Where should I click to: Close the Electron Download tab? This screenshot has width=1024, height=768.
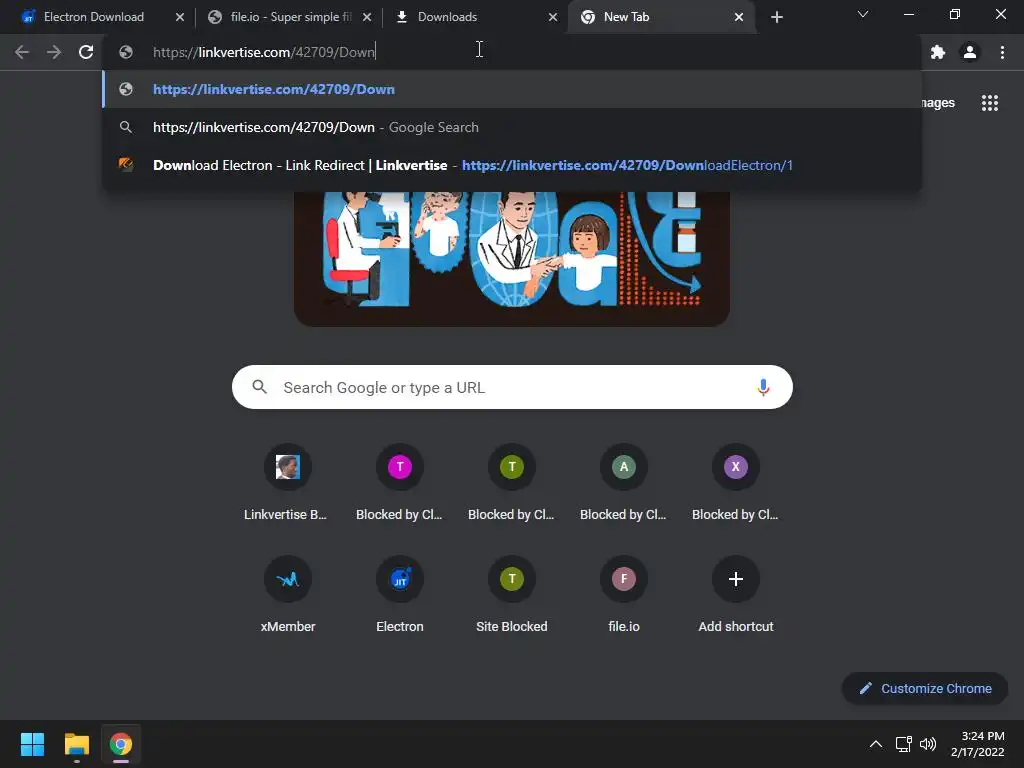(180, 17)
